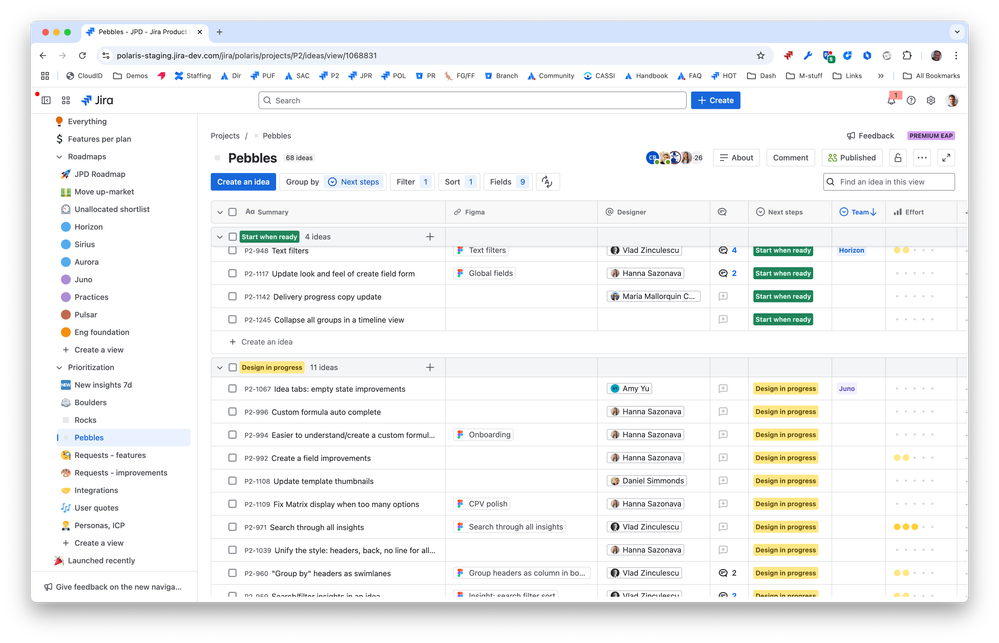Screen dimensions: 999x643
Task: Set Effort dots for Text filters row
Action: coord(914,250)
